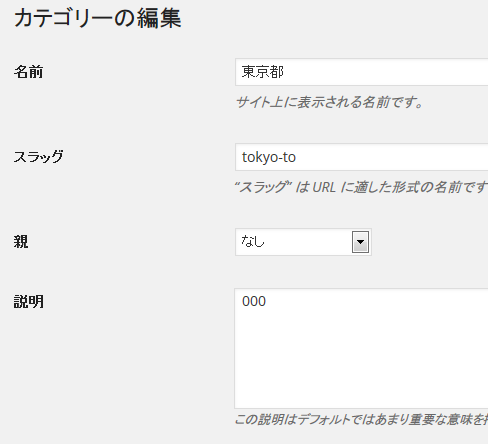Select the 名前 field label
488x444 pixels.
pos(29,72)
